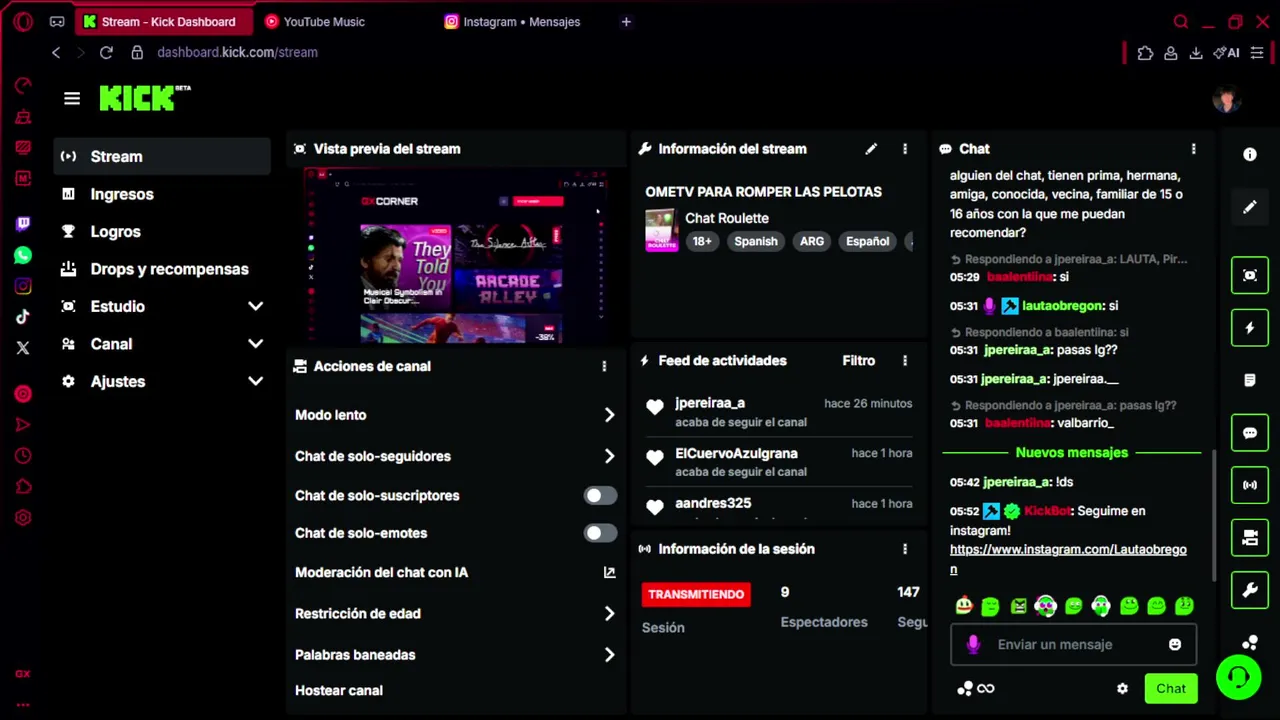
Task: Open Instagram in Opera sidebar
Action: [23, 286]
